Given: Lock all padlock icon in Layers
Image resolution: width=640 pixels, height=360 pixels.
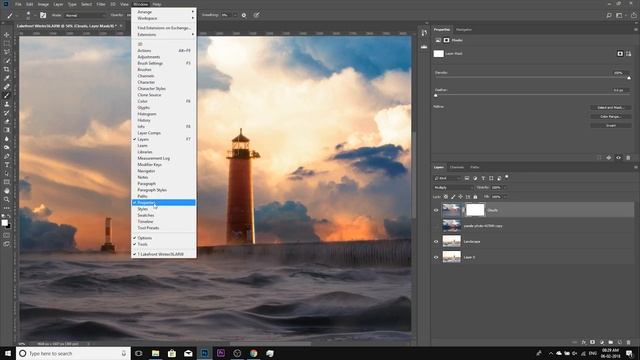Looking at the screenshot, I should coord(475,197).
